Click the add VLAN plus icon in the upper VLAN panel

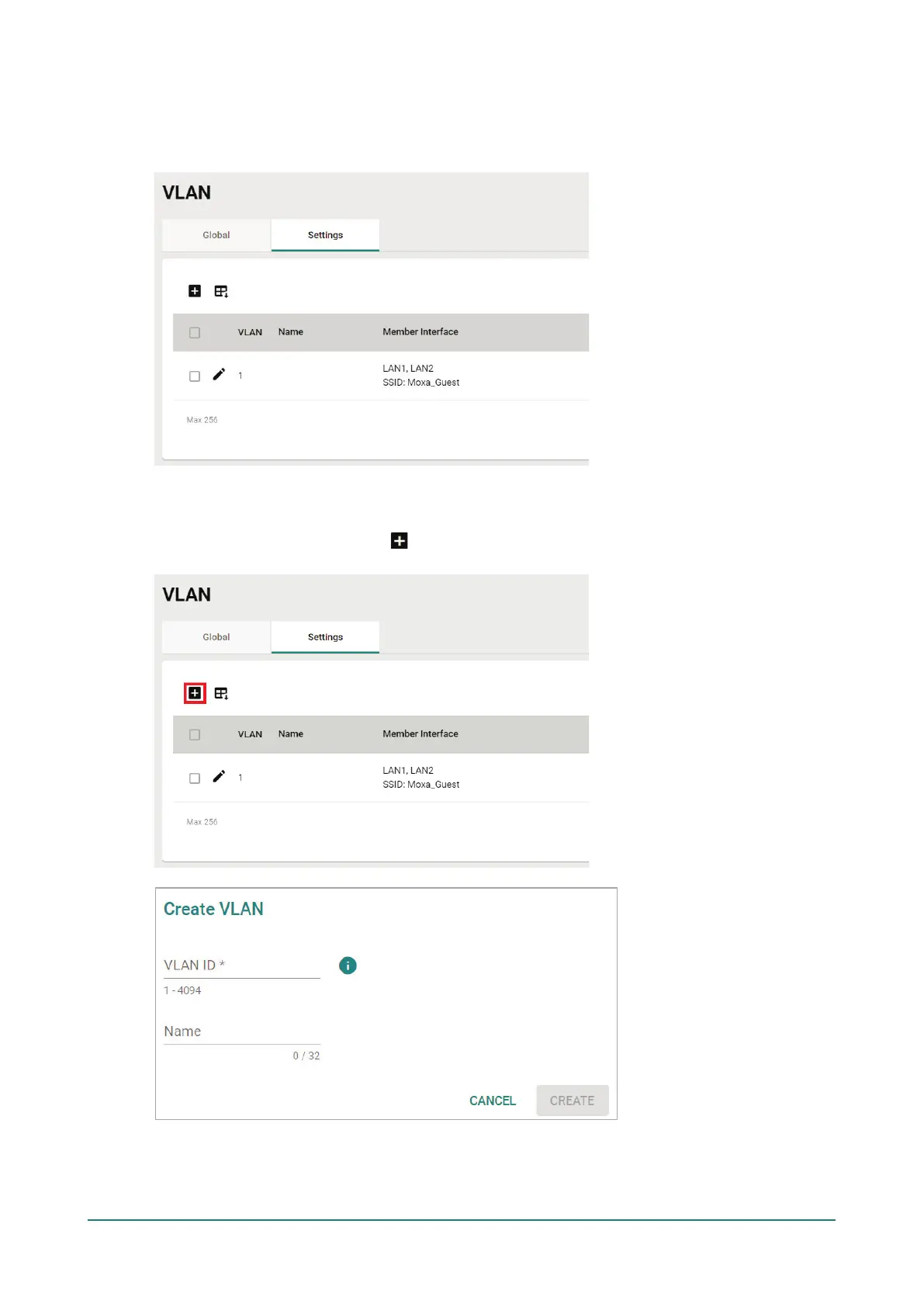(195, 291)
